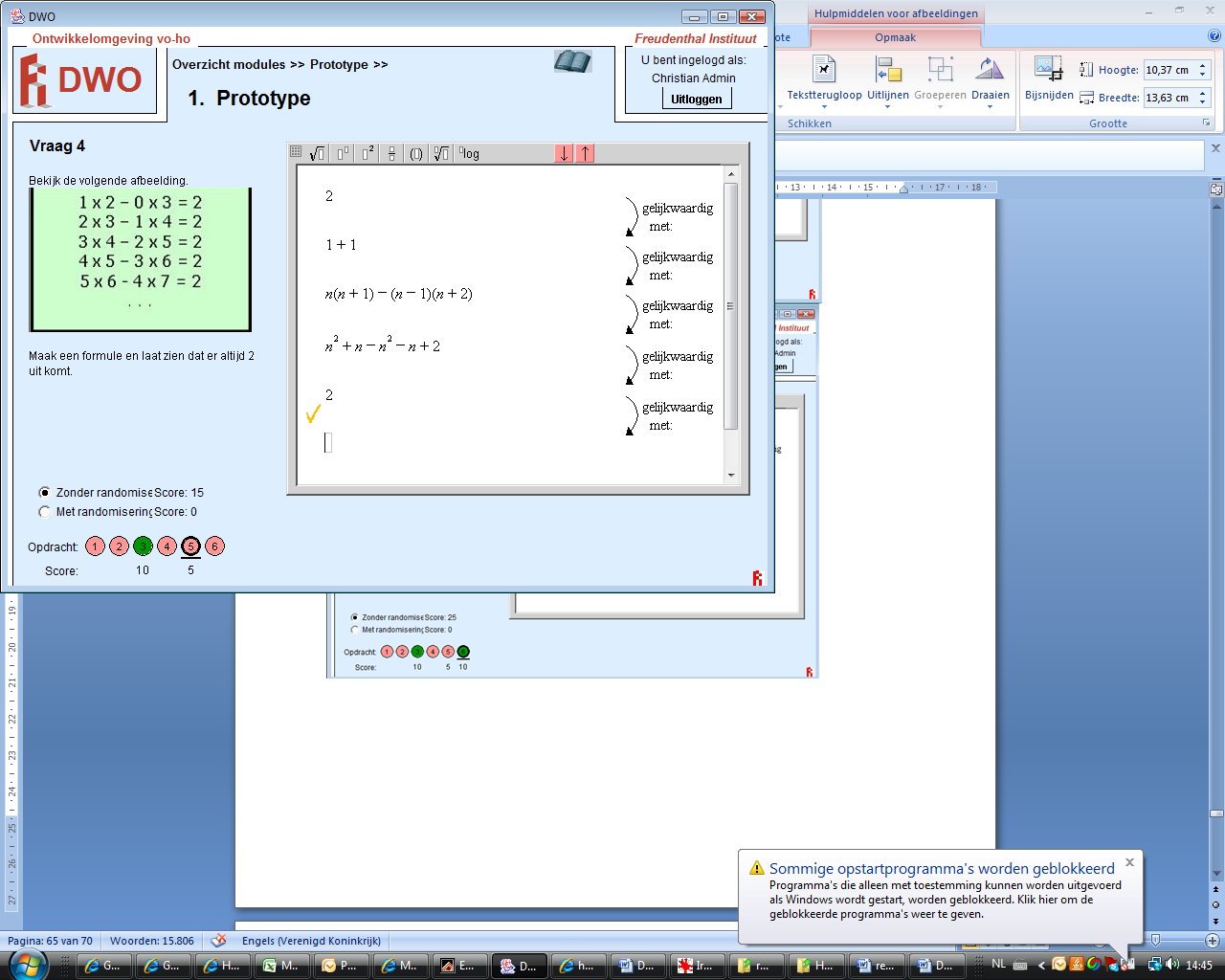Close the blocked programs notification balloon

coord(1129,862)
